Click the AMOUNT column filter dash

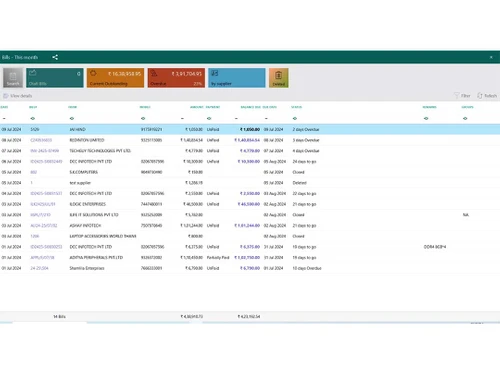pyautogui.click(x=182, y=118)
